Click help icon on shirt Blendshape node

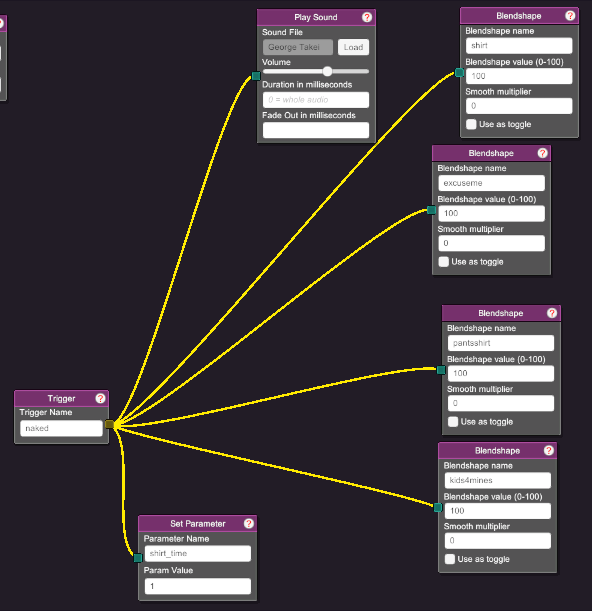[570, 16]
